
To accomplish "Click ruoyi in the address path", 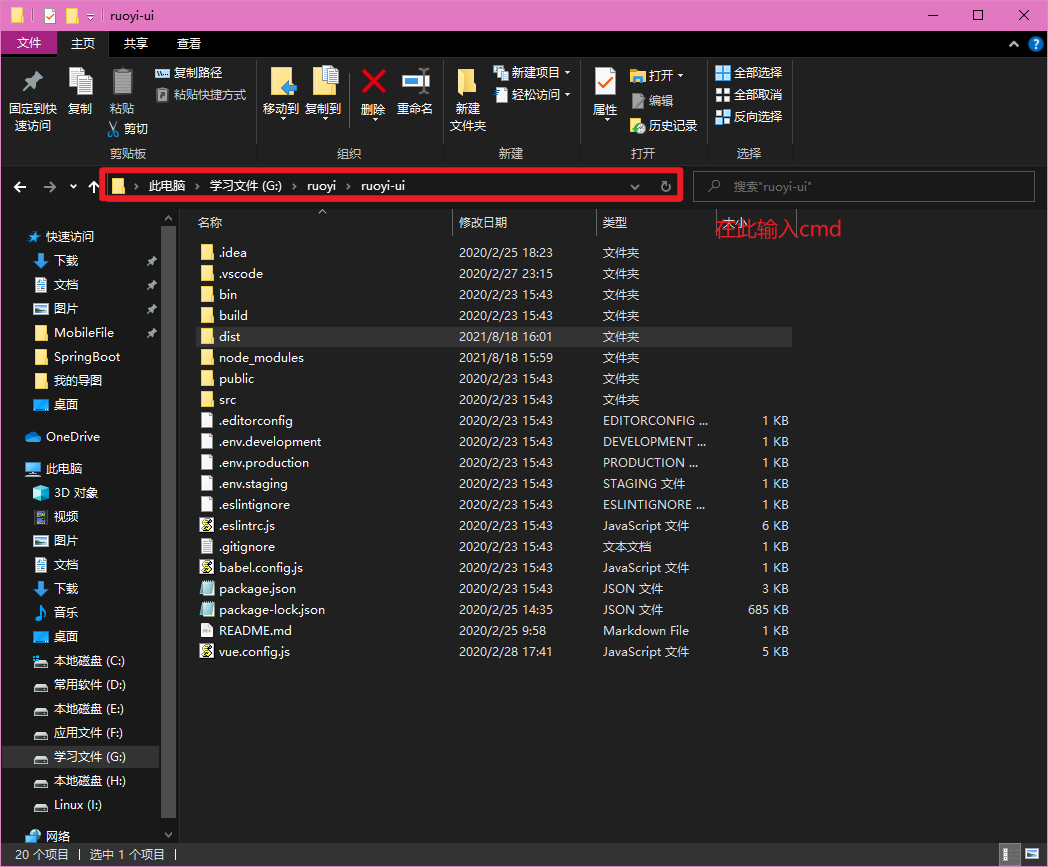I will (321, 187).
